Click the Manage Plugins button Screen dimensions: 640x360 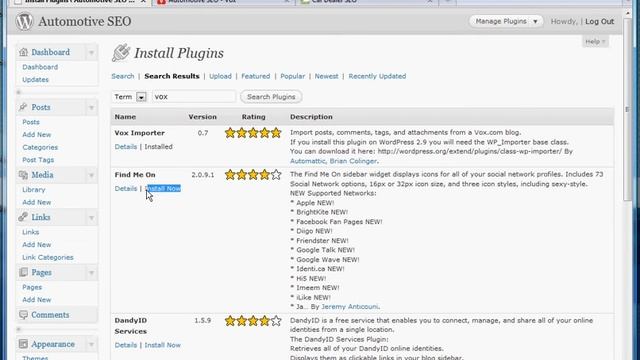506,21
